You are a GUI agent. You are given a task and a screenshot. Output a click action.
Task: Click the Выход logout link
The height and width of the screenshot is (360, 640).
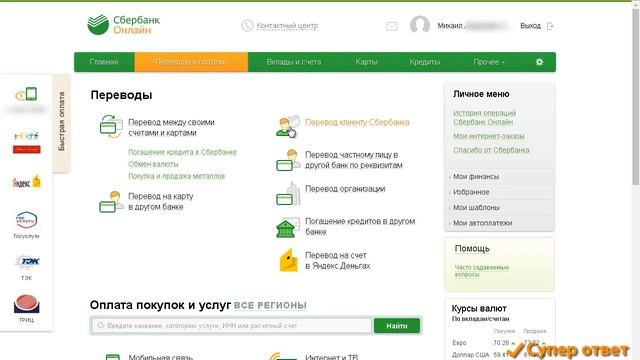click(530, 26)
